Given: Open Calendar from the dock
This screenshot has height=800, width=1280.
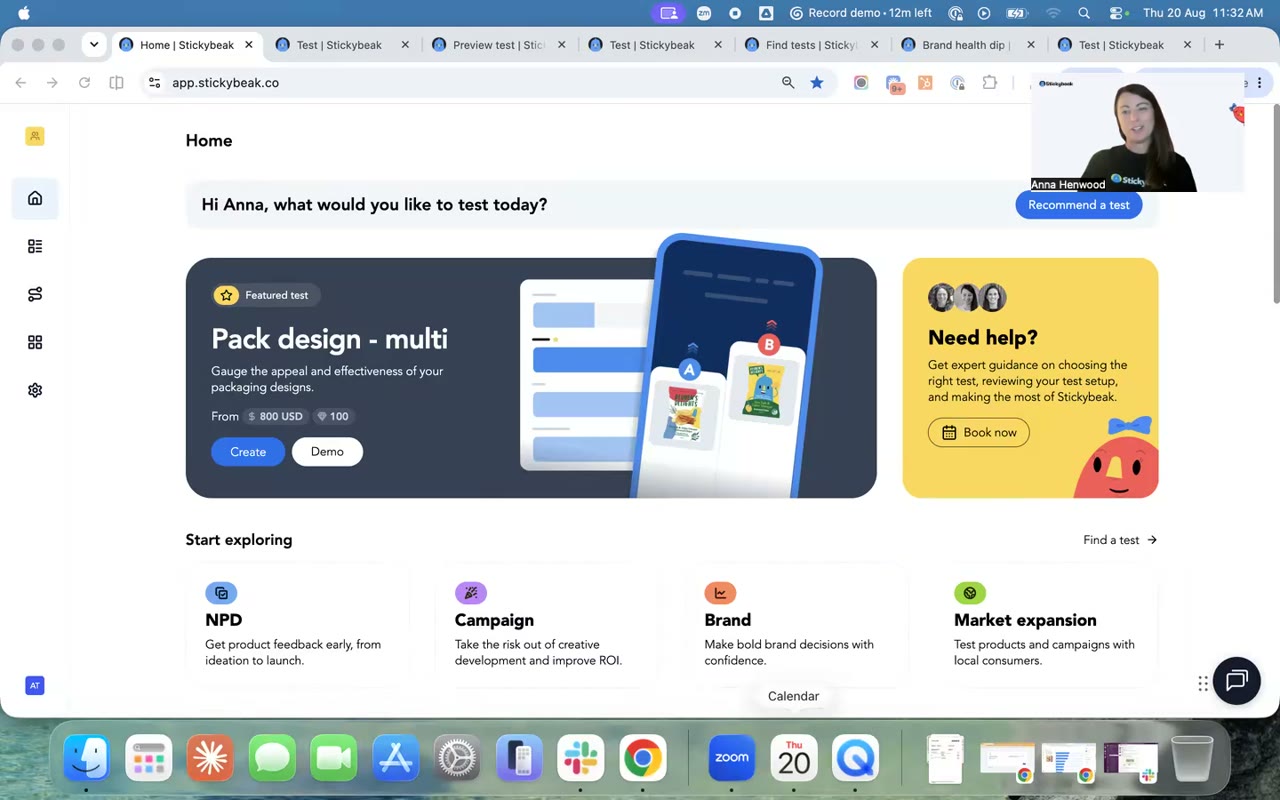Looking at the screenshot, I should click(794, 760).
